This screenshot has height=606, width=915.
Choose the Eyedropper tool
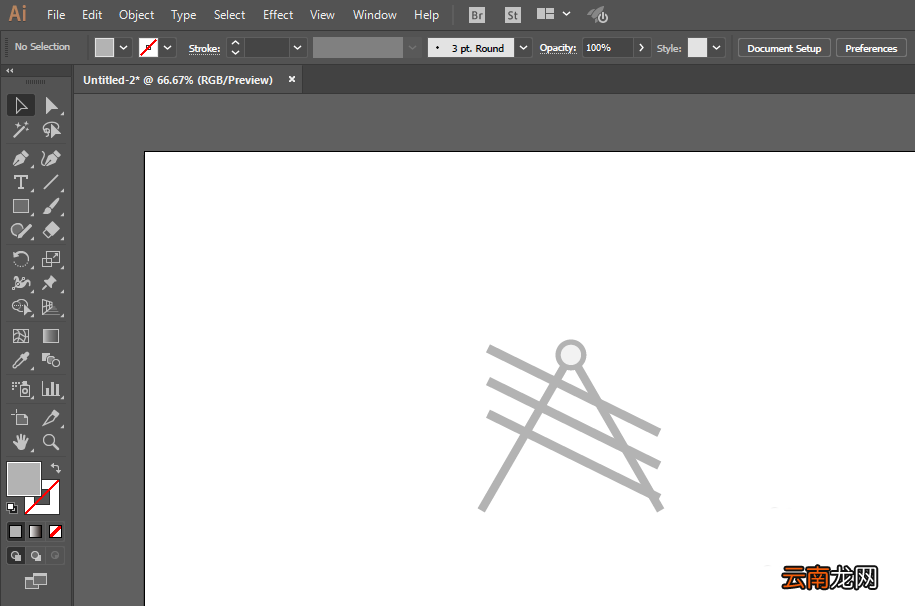pos(21,361)
